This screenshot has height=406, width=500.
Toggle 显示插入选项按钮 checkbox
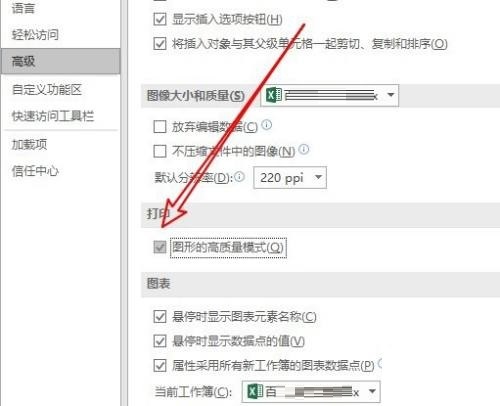pyautogui.click(x=160, y=19)
